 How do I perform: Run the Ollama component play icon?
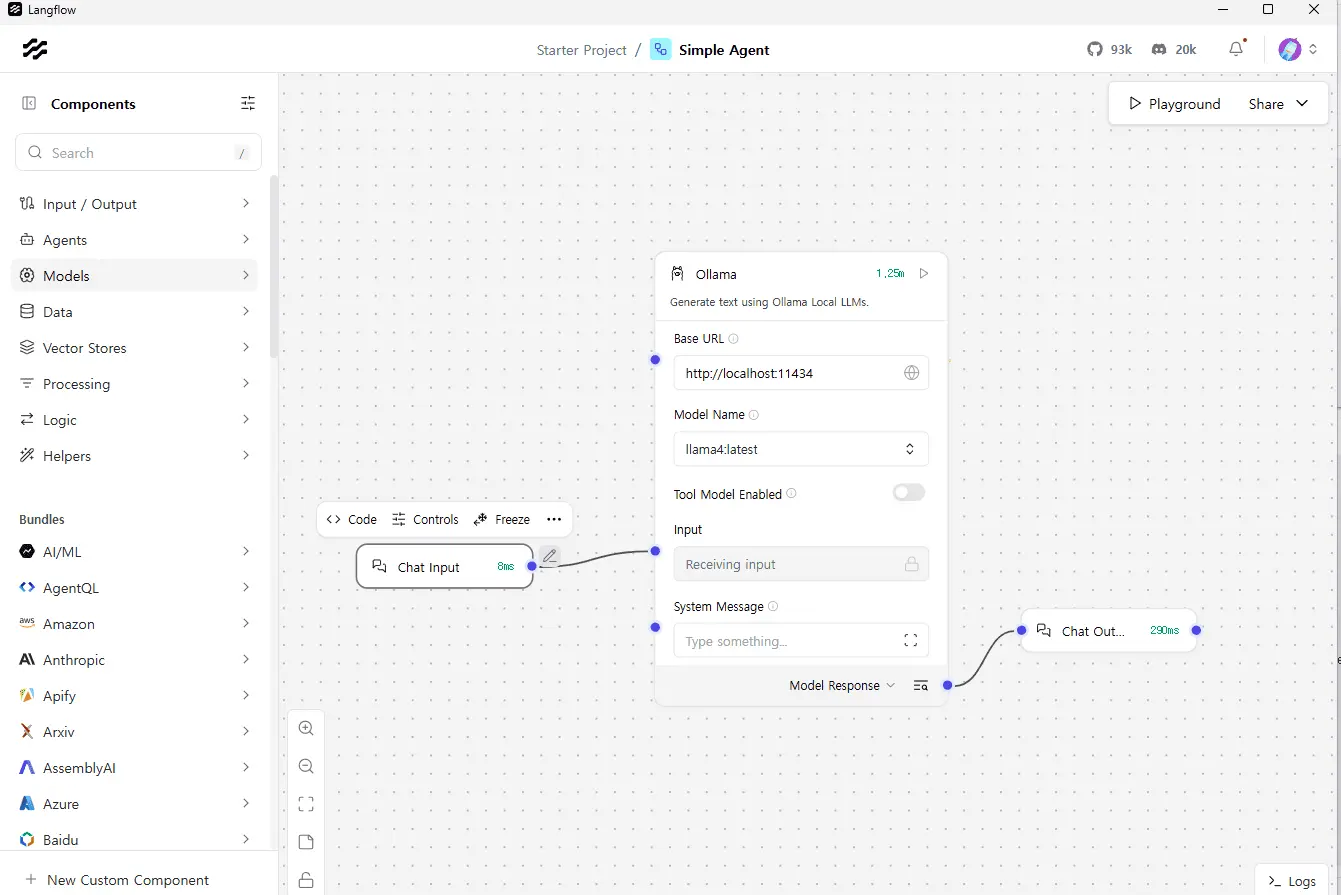[x=924, y=273]
